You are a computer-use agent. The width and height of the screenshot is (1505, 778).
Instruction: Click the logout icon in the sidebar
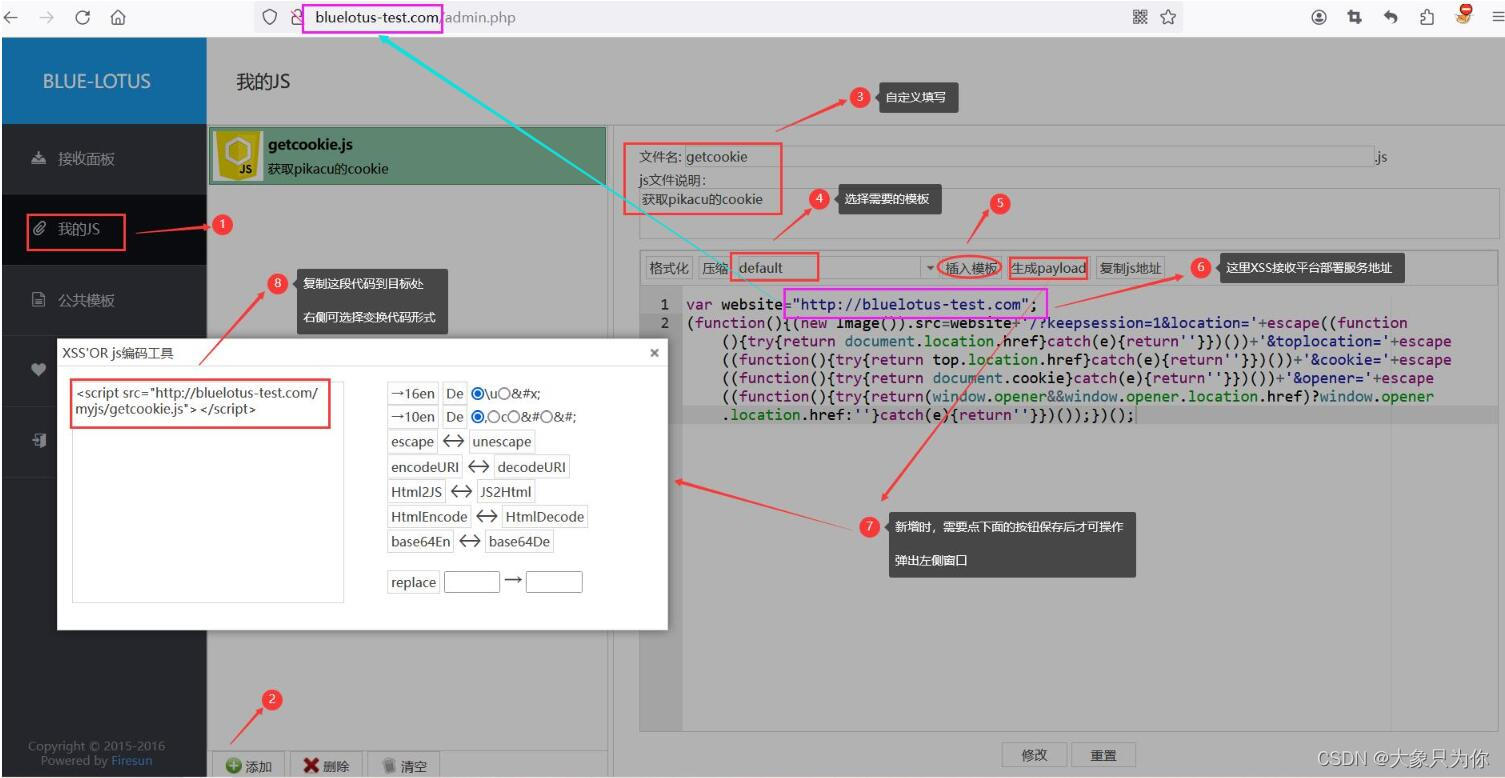tap(39, 440)
